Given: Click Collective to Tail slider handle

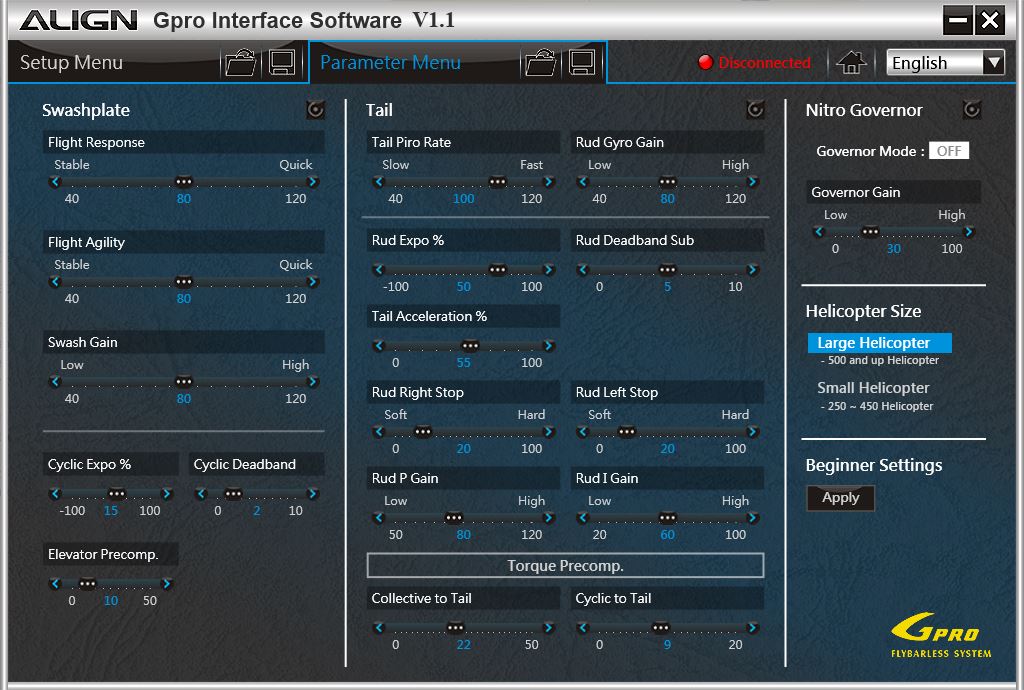Looking at the screenshot, I should (x=455, y=627).
